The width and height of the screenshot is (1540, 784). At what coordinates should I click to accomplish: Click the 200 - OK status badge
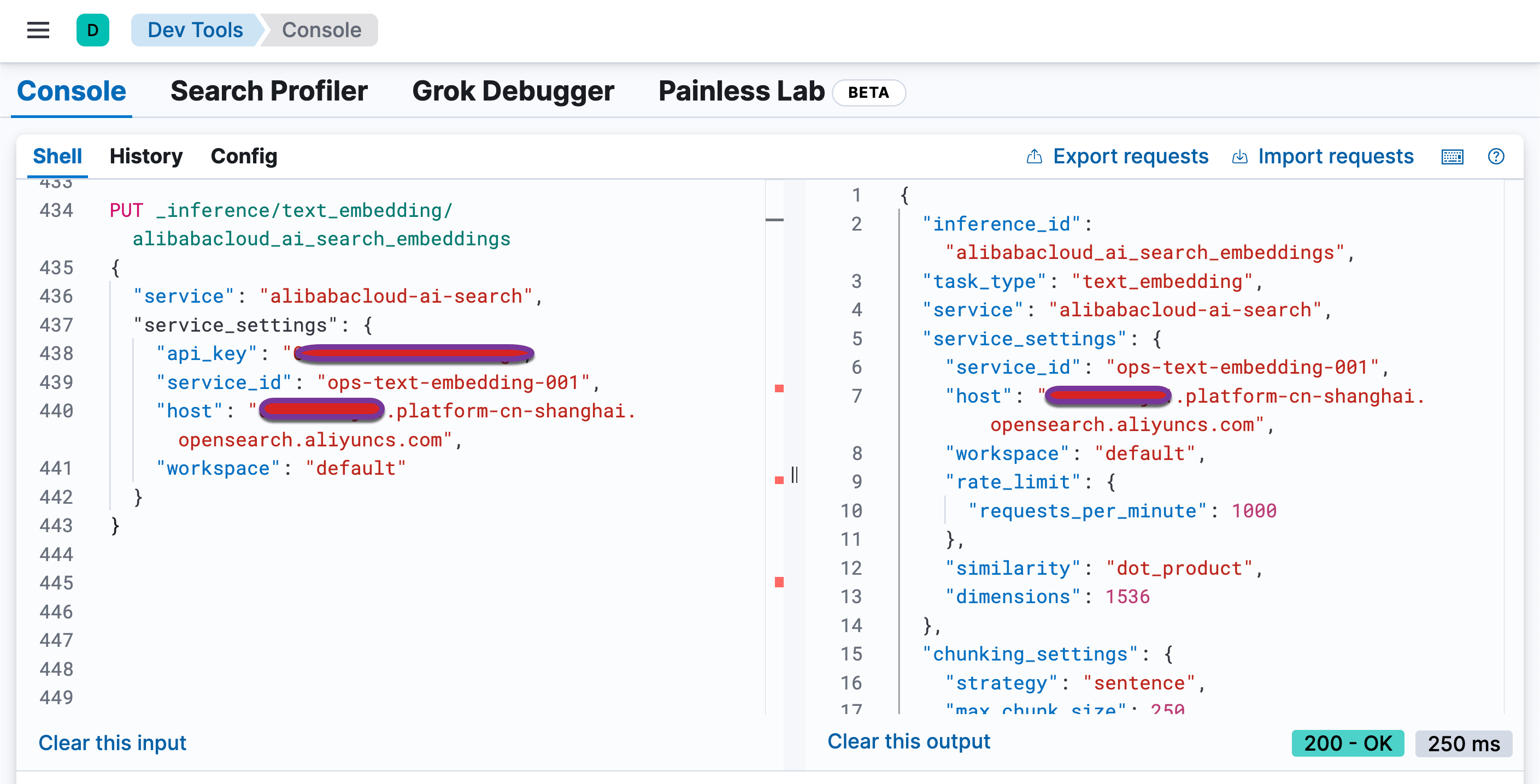[1348, 744]
